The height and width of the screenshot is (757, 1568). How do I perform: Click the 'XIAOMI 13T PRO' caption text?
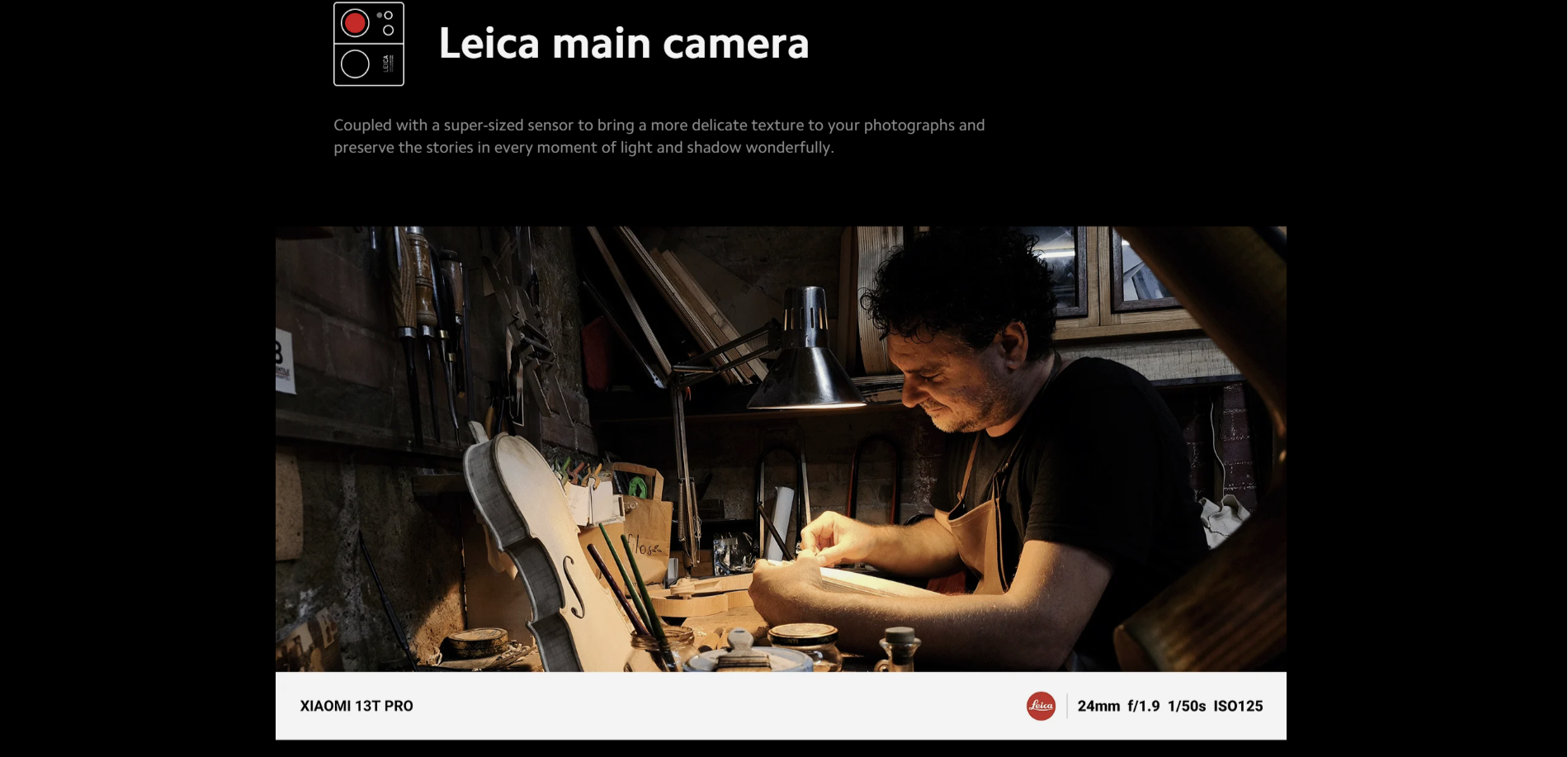pos(357,706)
